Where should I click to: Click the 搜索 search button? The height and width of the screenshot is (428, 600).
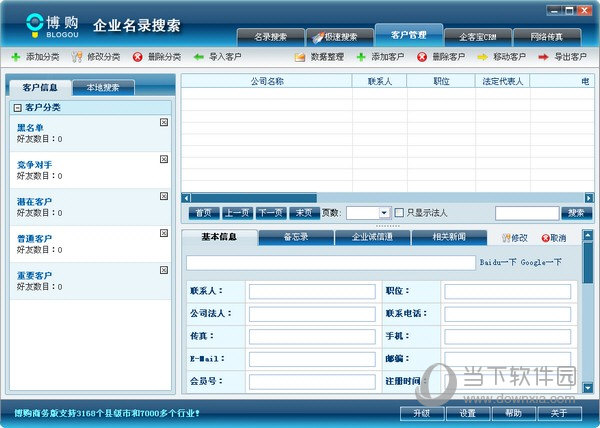[x=576, y=213]
